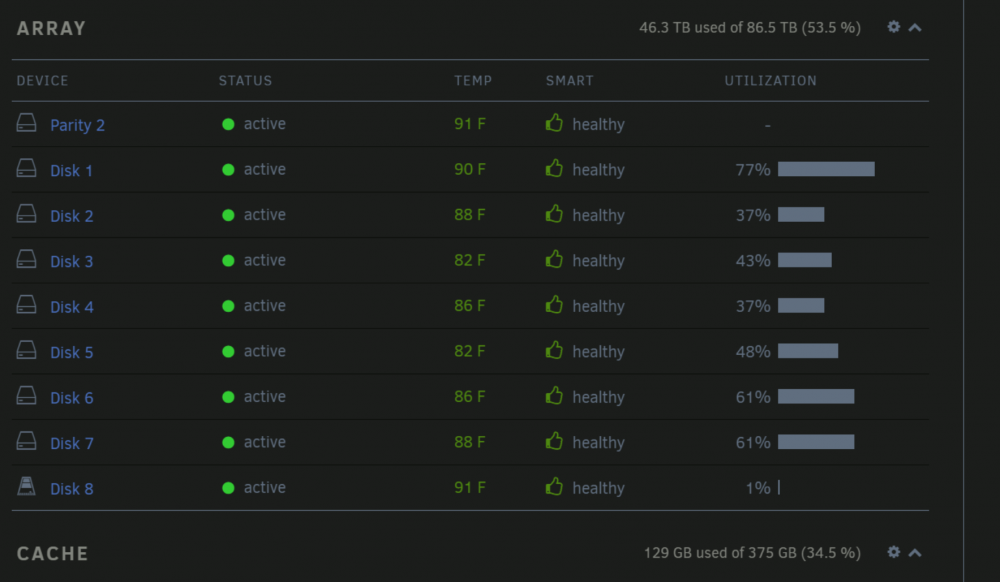Viewport: 1000px width, 582px height.
Task: Click Disk 6 SMART thumbs-up icon
Action: pyautogui.click(x=554, y=396)
